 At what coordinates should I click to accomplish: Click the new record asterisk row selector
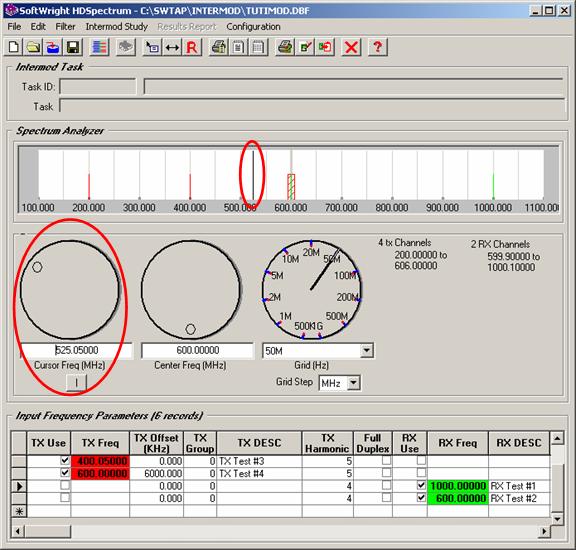19,511
